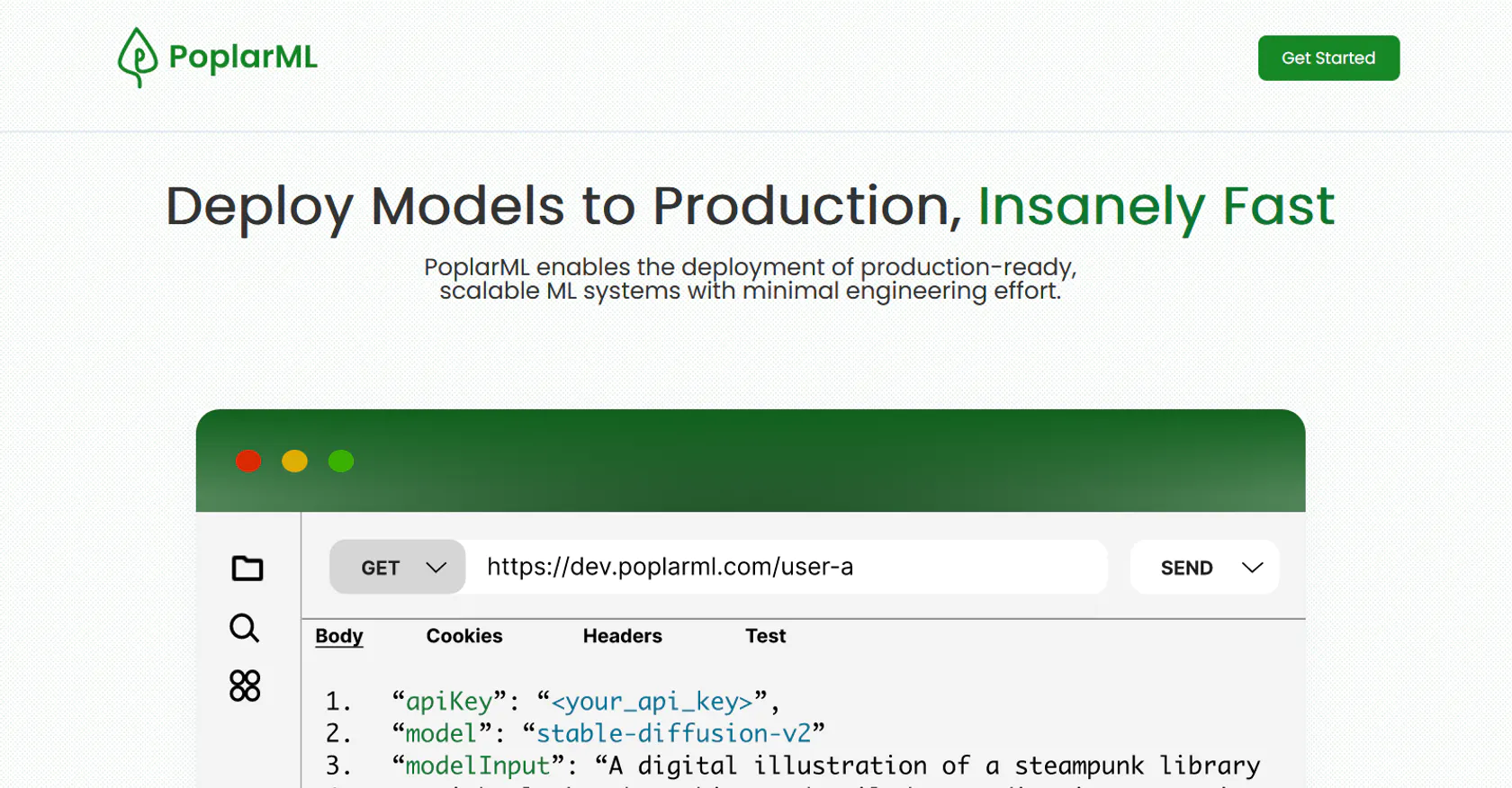Click the green window dot
Screen dimensions: 1512x788
click(x=341, y=461)
